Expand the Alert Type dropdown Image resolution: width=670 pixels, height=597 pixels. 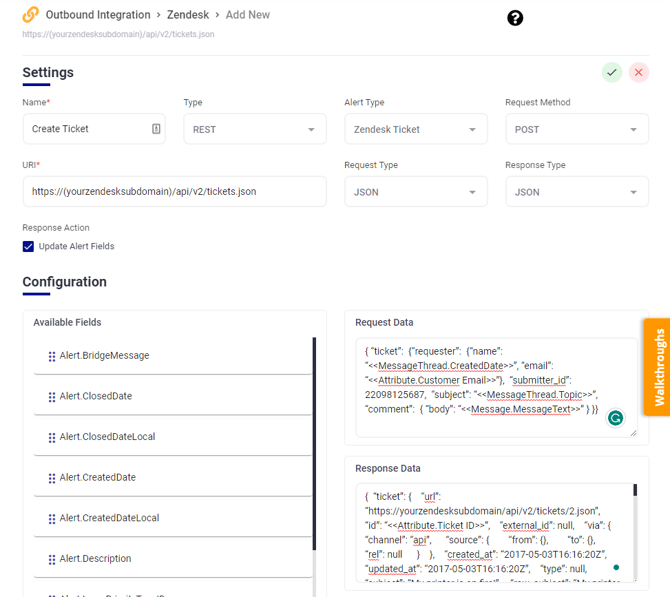(x=415, y=129)
